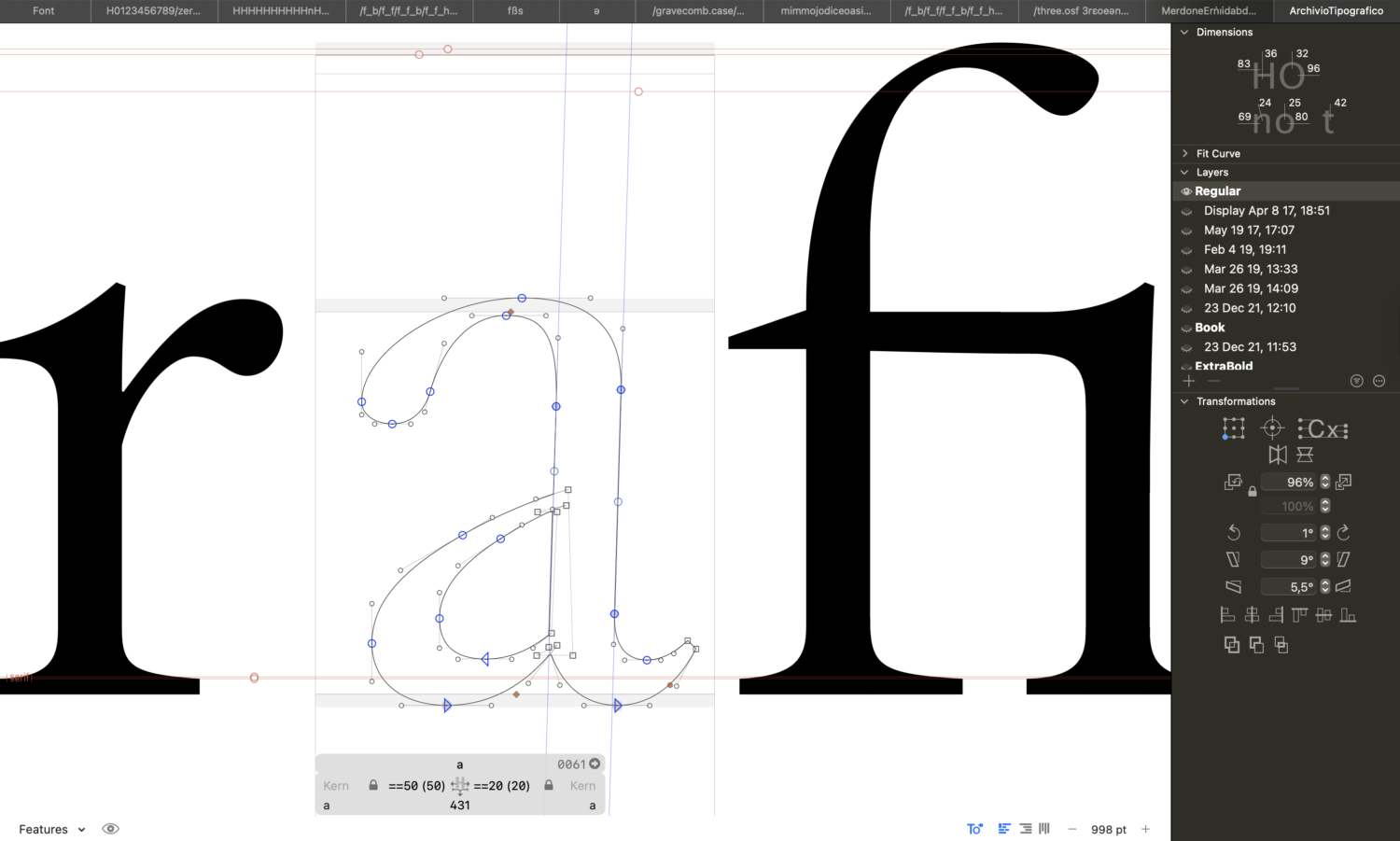Toggle visibility of the Feb 4 19 layer
The width and height of the screenshot is (1400, 841).
coord(1186,249)
